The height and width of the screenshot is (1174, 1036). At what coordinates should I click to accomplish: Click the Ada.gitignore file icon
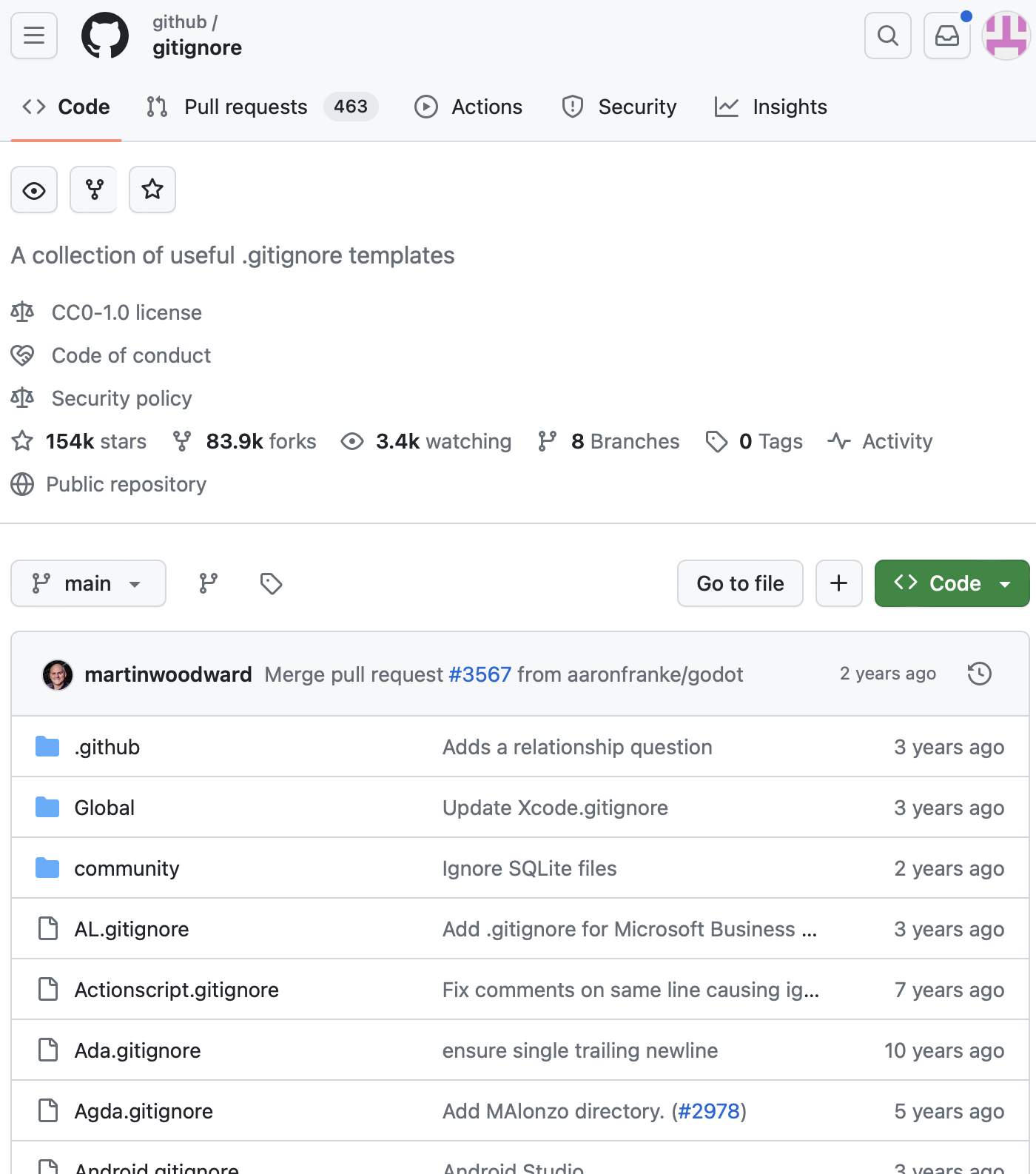[x=47, y=1050]
